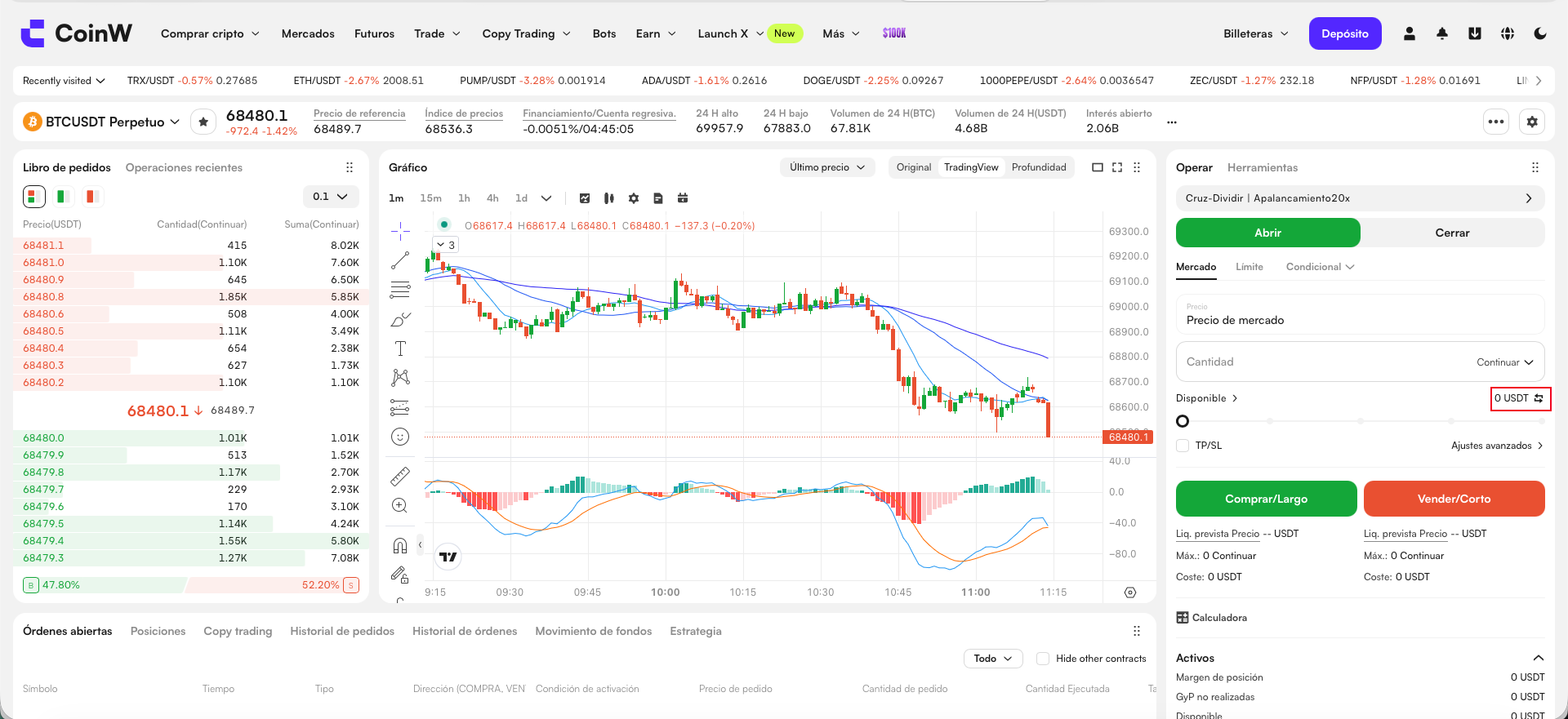Show only buy orders in order book

63,196
